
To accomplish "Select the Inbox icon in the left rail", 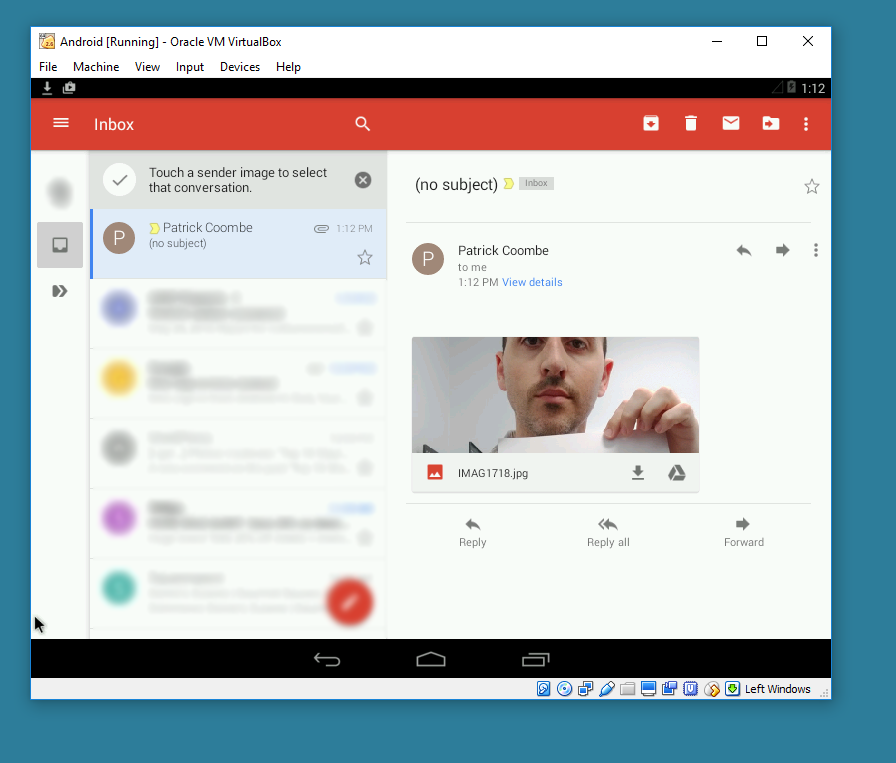I will (x=60, y=245).
